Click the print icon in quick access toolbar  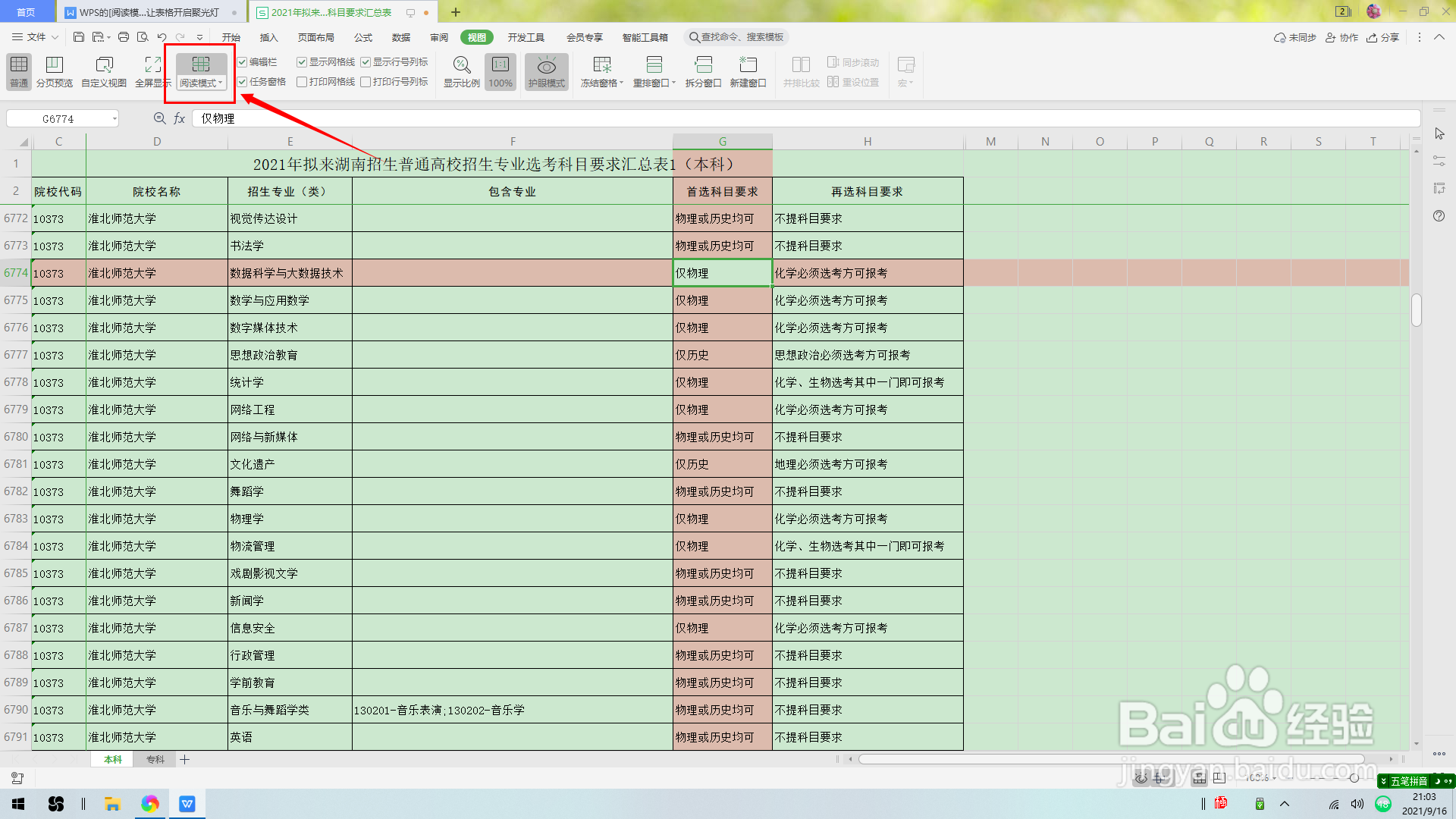click(124, 37)
